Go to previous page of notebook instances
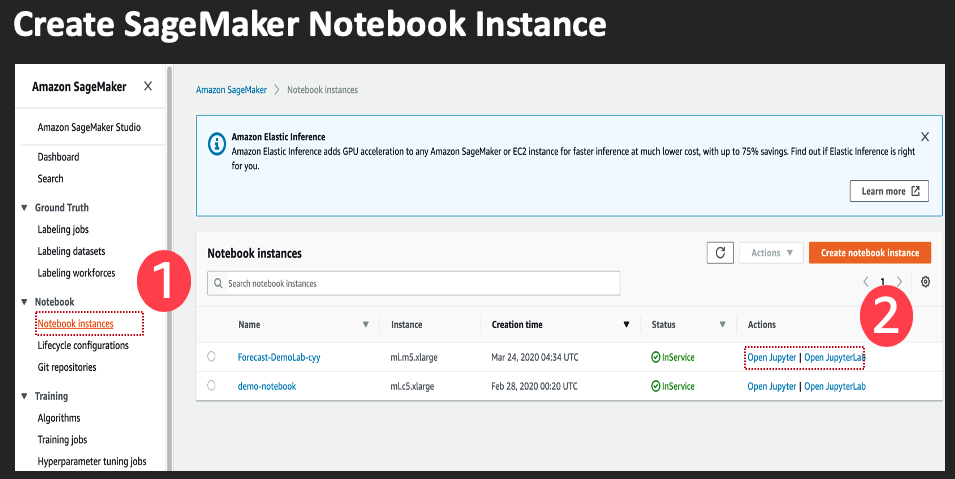This screenshot has height=479, width=955. pyautogui.click(x=865, y=282)
